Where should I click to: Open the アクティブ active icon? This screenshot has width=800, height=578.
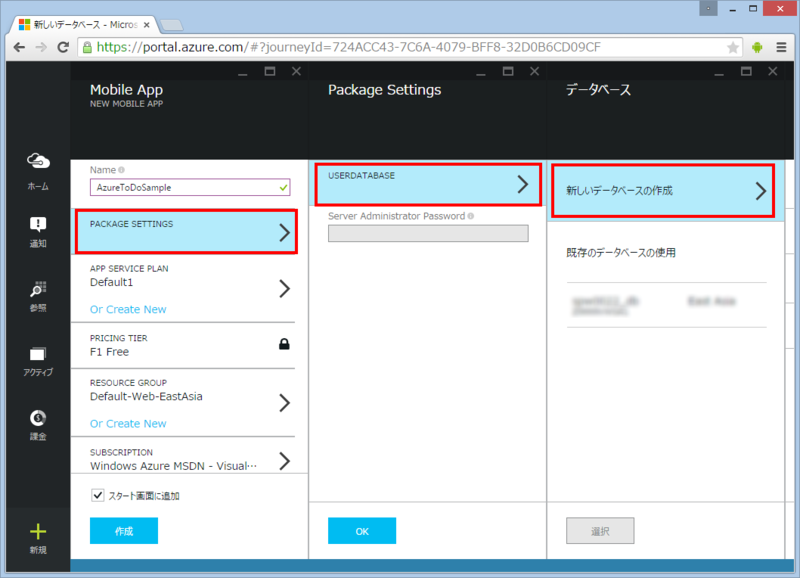click(x=38, y=354)
